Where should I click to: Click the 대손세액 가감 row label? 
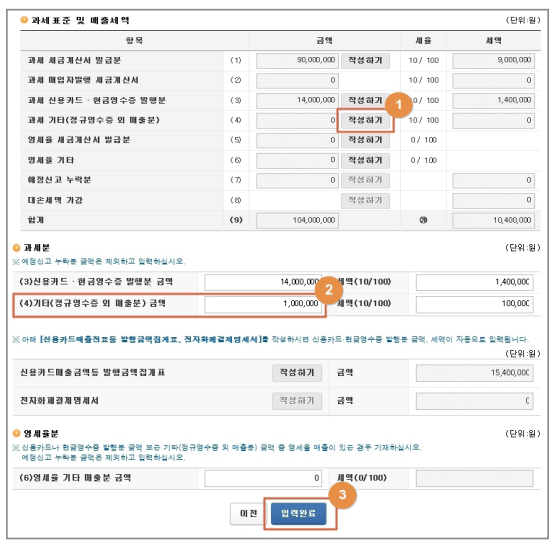pos(55,200)
